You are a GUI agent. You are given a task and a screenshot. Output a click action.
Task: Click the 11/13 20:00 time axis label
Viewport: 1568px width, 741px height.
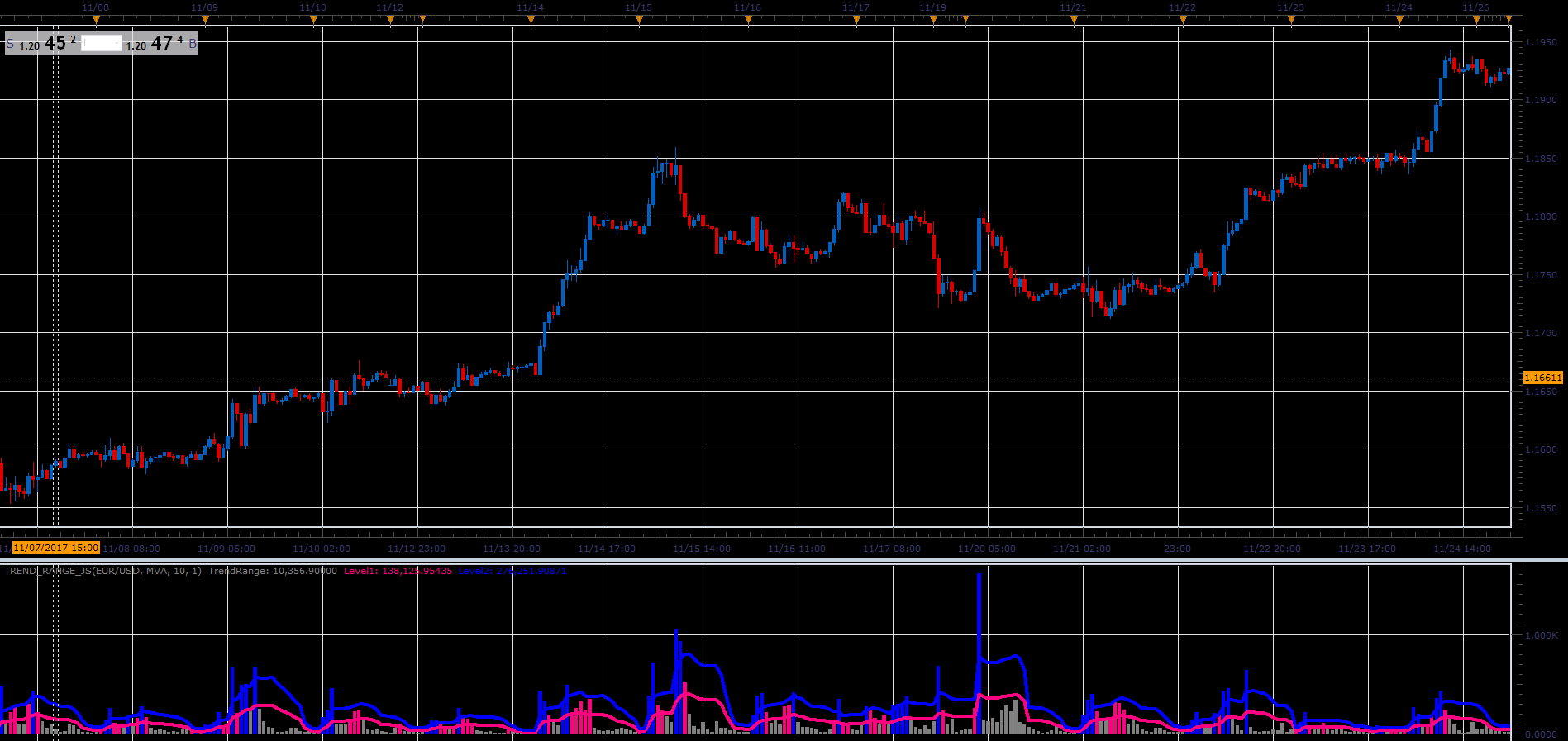click(512, 549)
